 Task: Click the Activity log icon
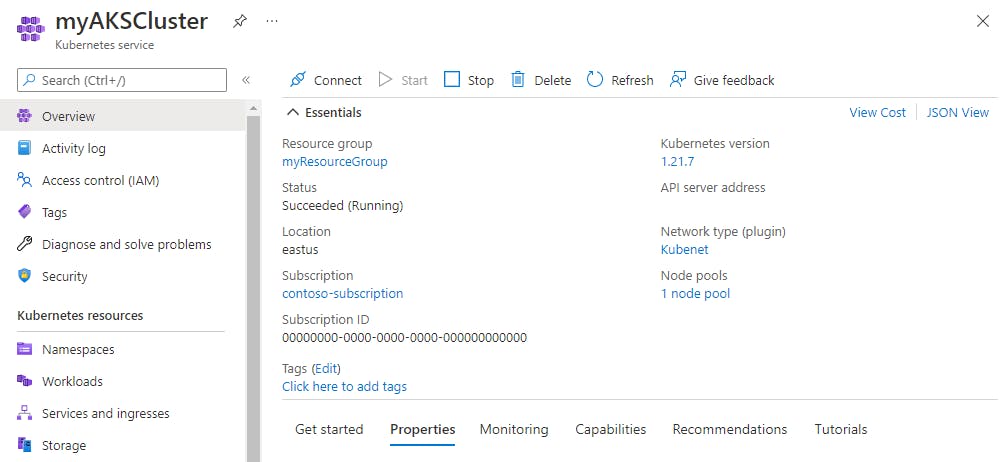point(24,148)
